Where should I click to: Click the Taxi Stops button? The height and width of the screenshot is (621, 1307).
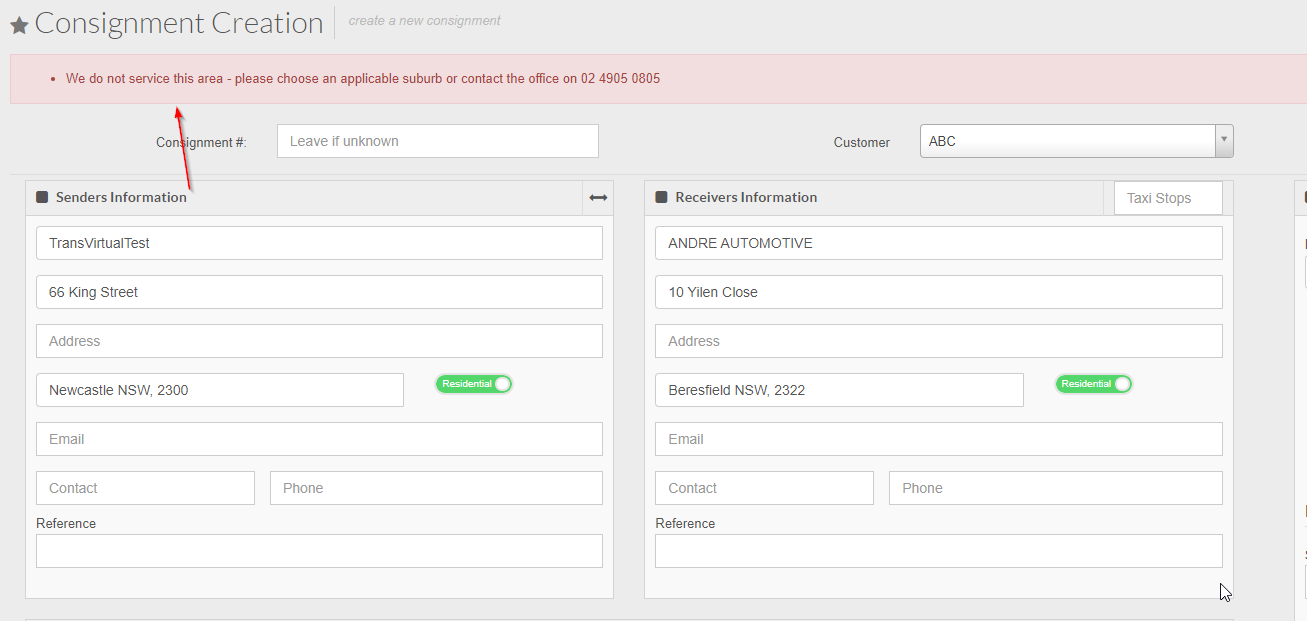1168,198
